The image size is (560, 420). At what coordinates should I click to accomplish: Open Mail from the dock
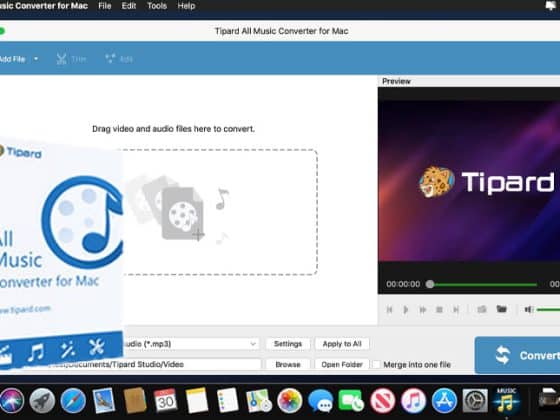[x=104, y=400]
